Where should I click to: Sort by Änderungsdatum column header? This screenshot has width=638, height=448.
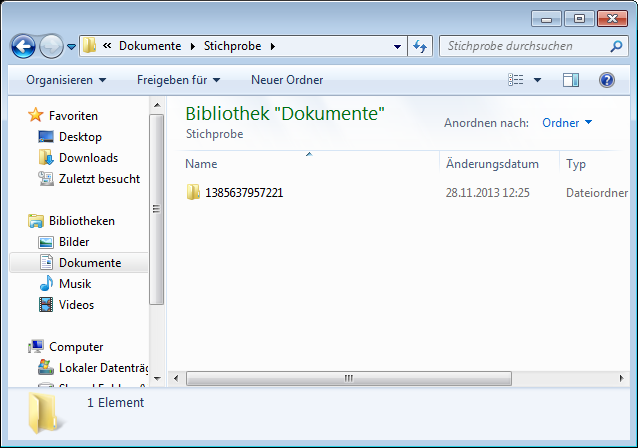[492, 164]
